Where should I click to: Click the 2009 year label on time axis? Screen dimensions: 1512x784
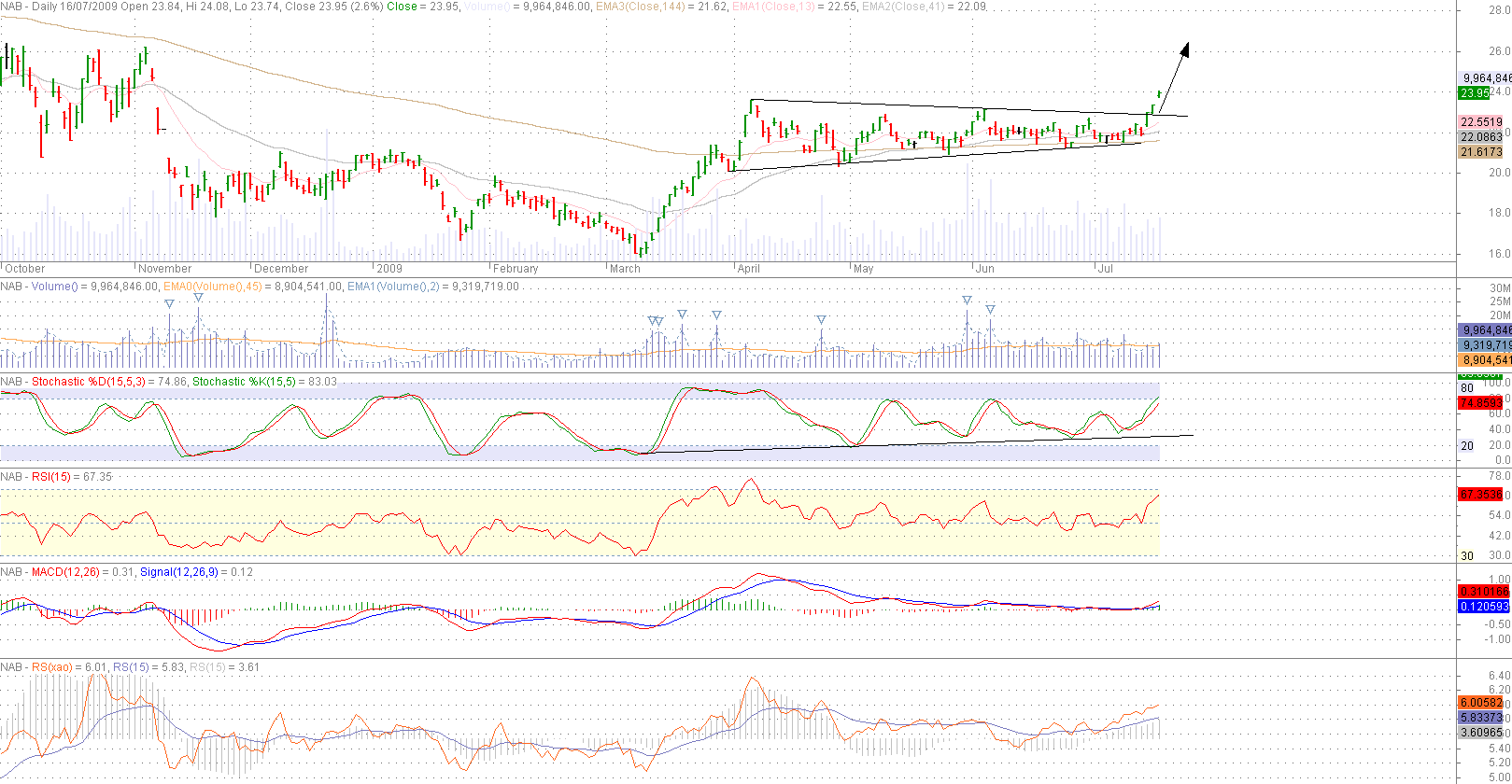pos(389,269)
